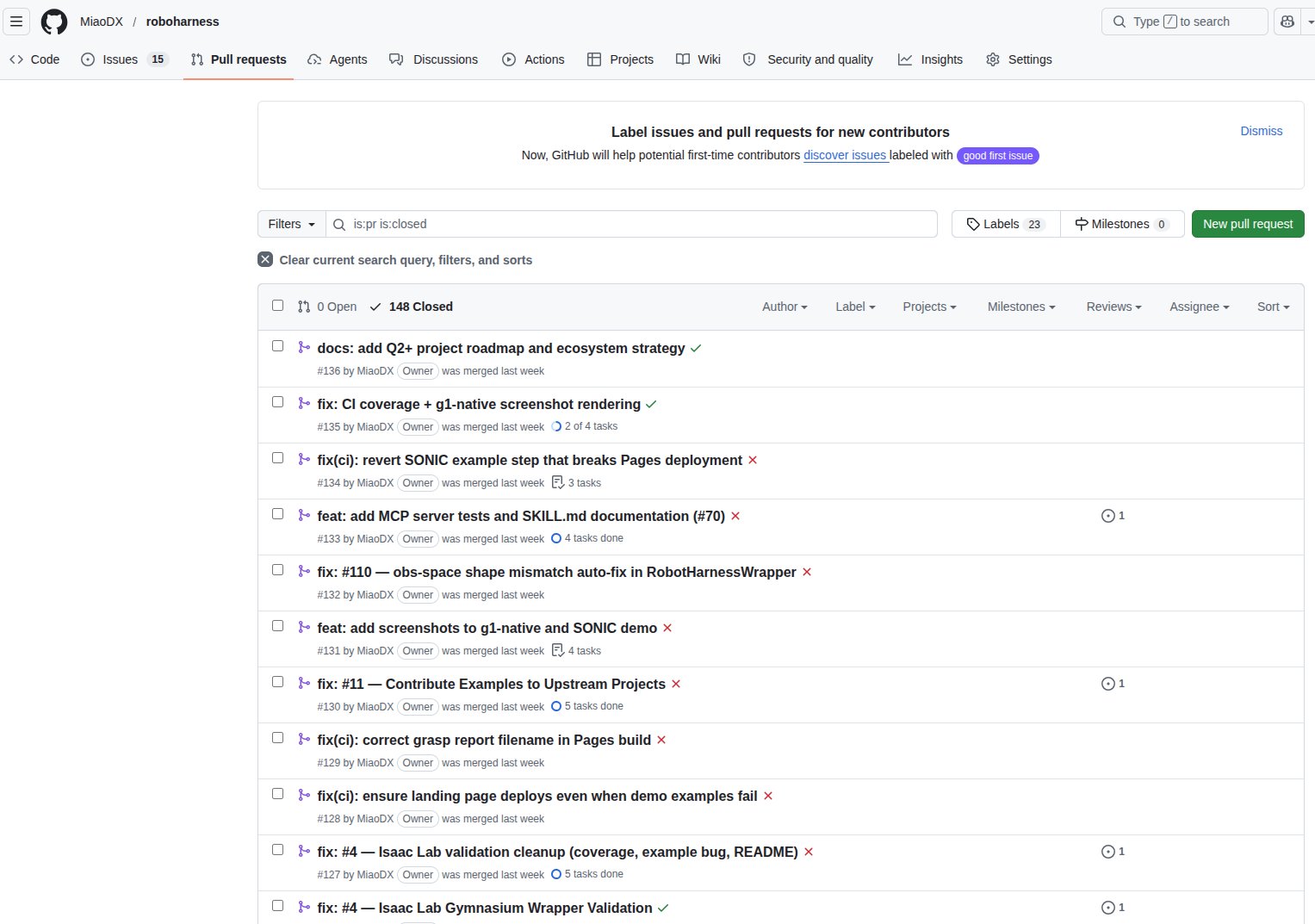Open the Sort dropdown
Image resolution: width=1315 pixels, height=924 pixels.
[x=1273, y=307]
